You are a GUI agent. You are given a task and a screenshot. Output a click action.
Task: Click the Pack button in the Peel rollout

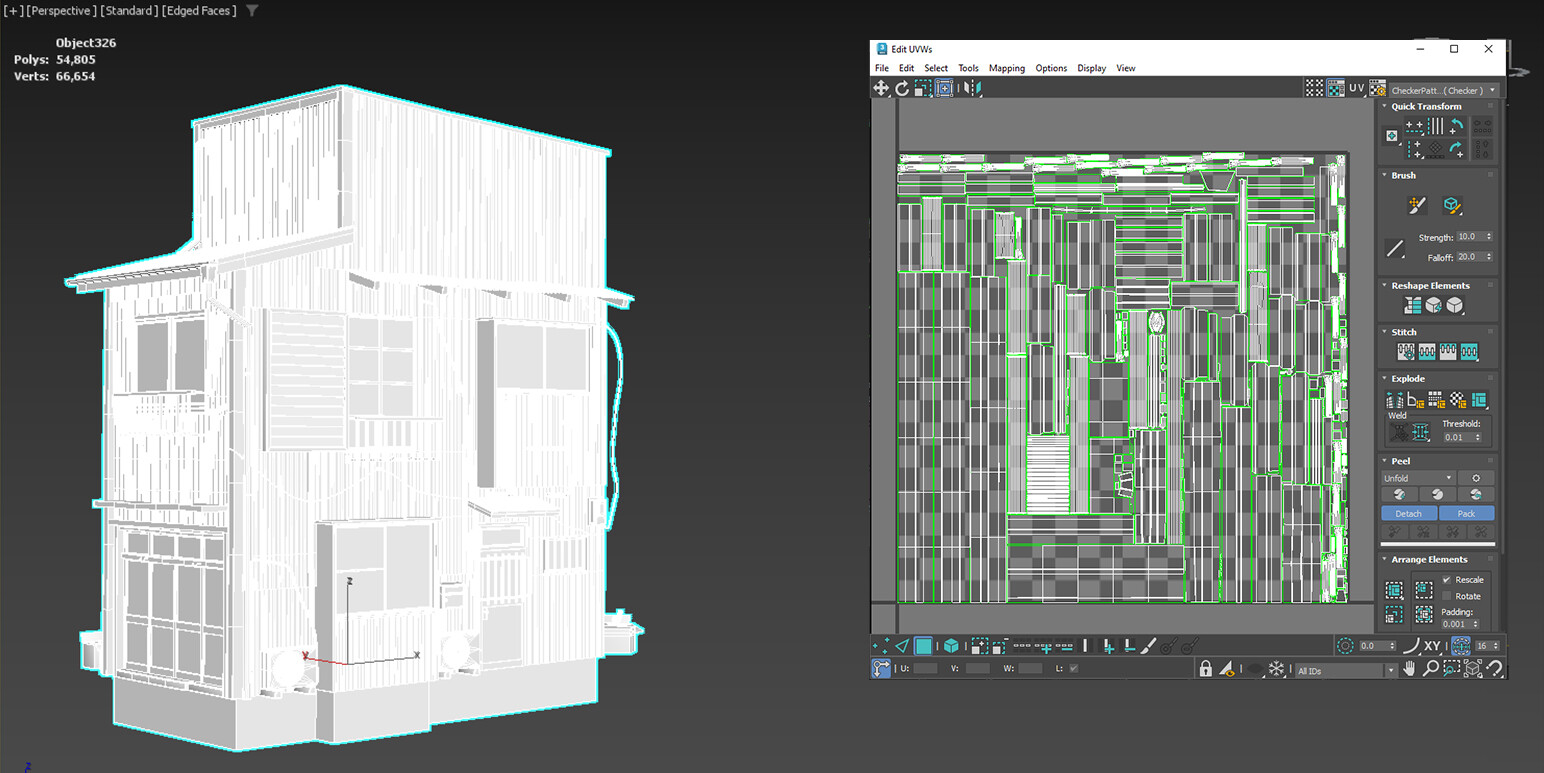pos(1466,513)
